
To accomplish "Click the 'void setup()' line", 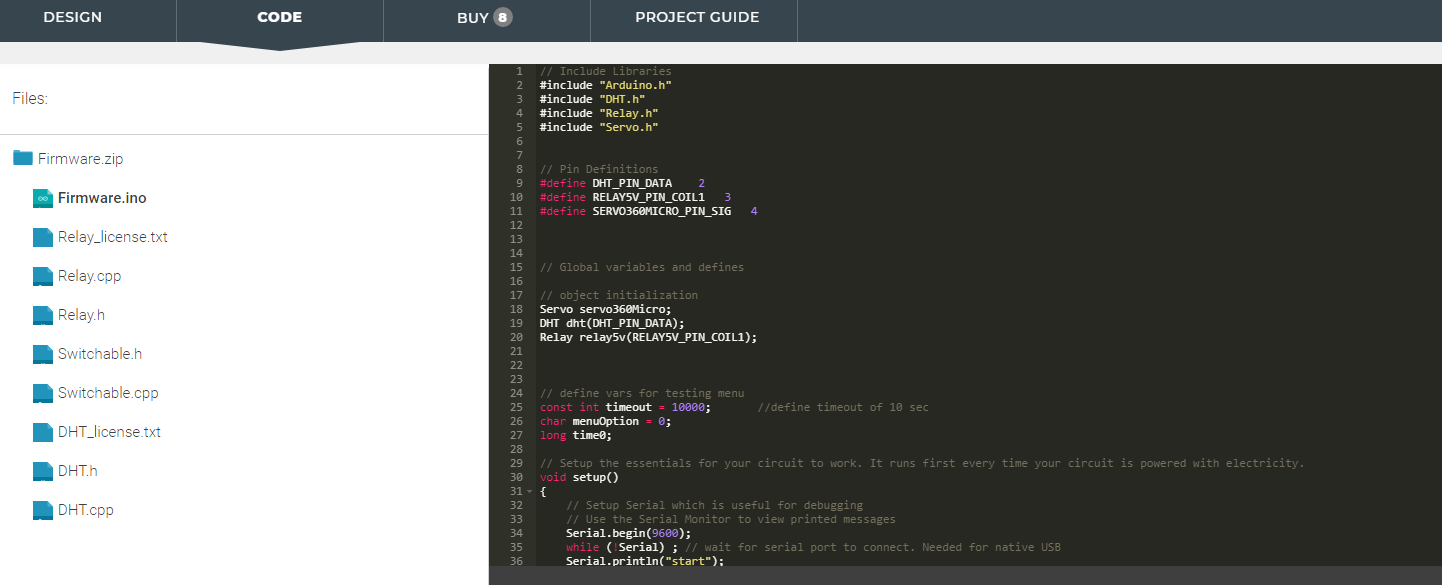I will point(579,477).
